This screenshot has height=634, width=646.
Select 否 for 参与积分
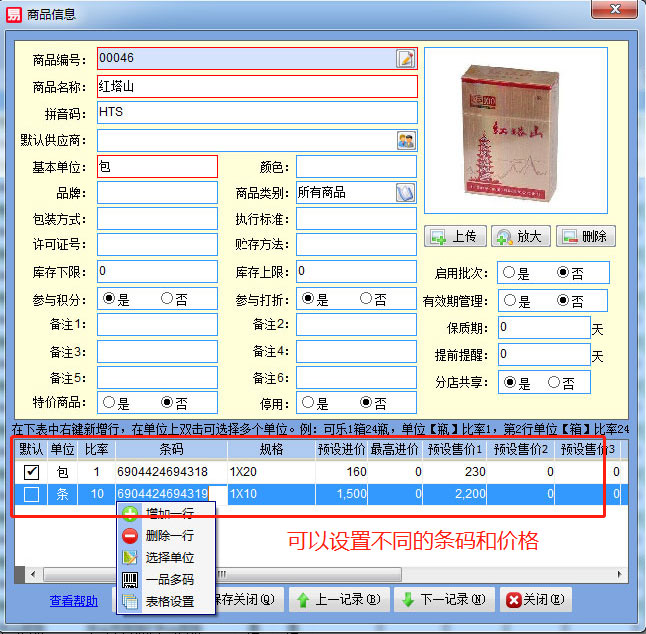coord(166,299)
